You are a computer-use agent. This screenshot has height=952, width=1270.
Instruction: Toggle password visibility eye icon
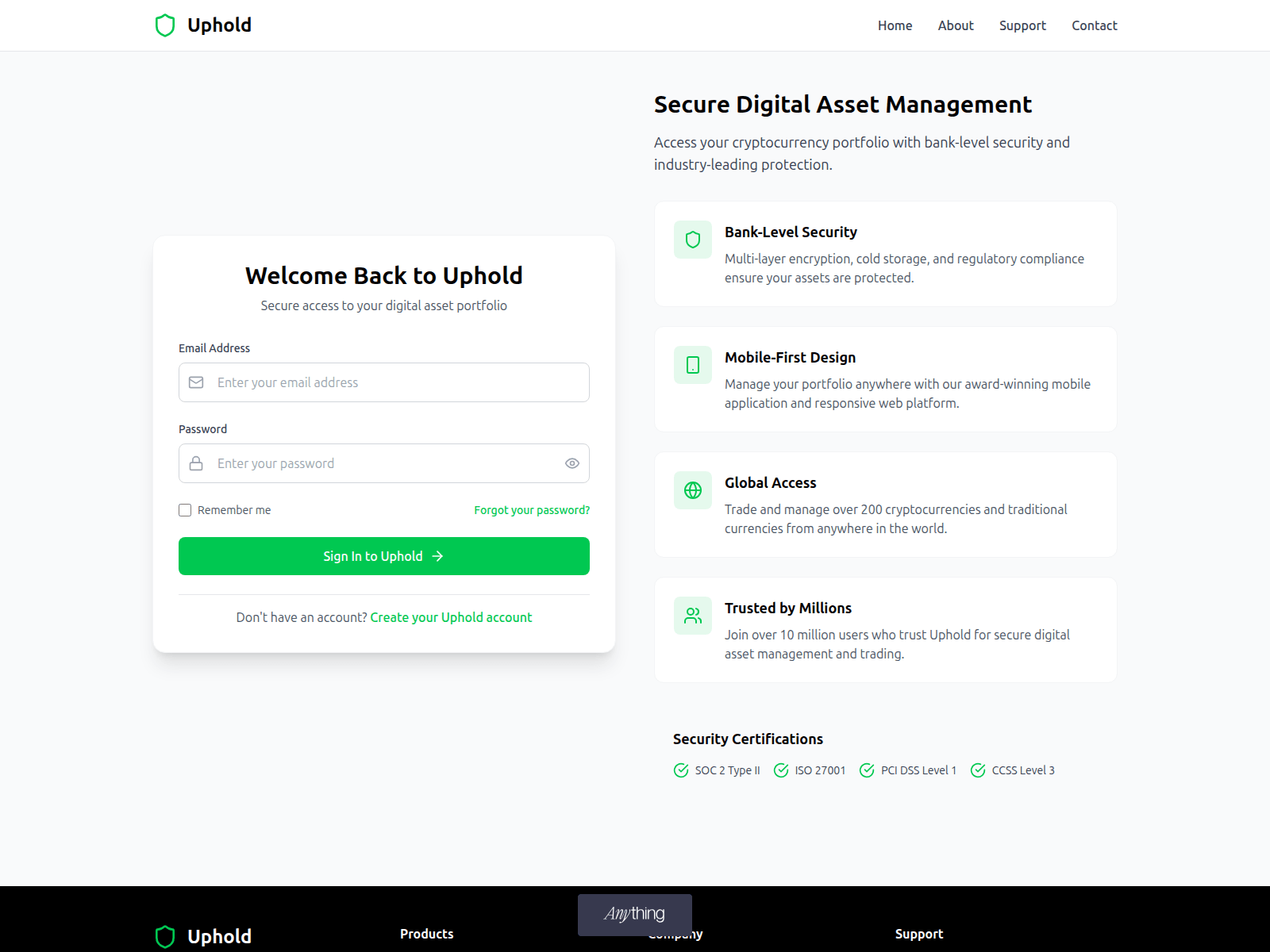pyautogui.click(x=572, y=463)
